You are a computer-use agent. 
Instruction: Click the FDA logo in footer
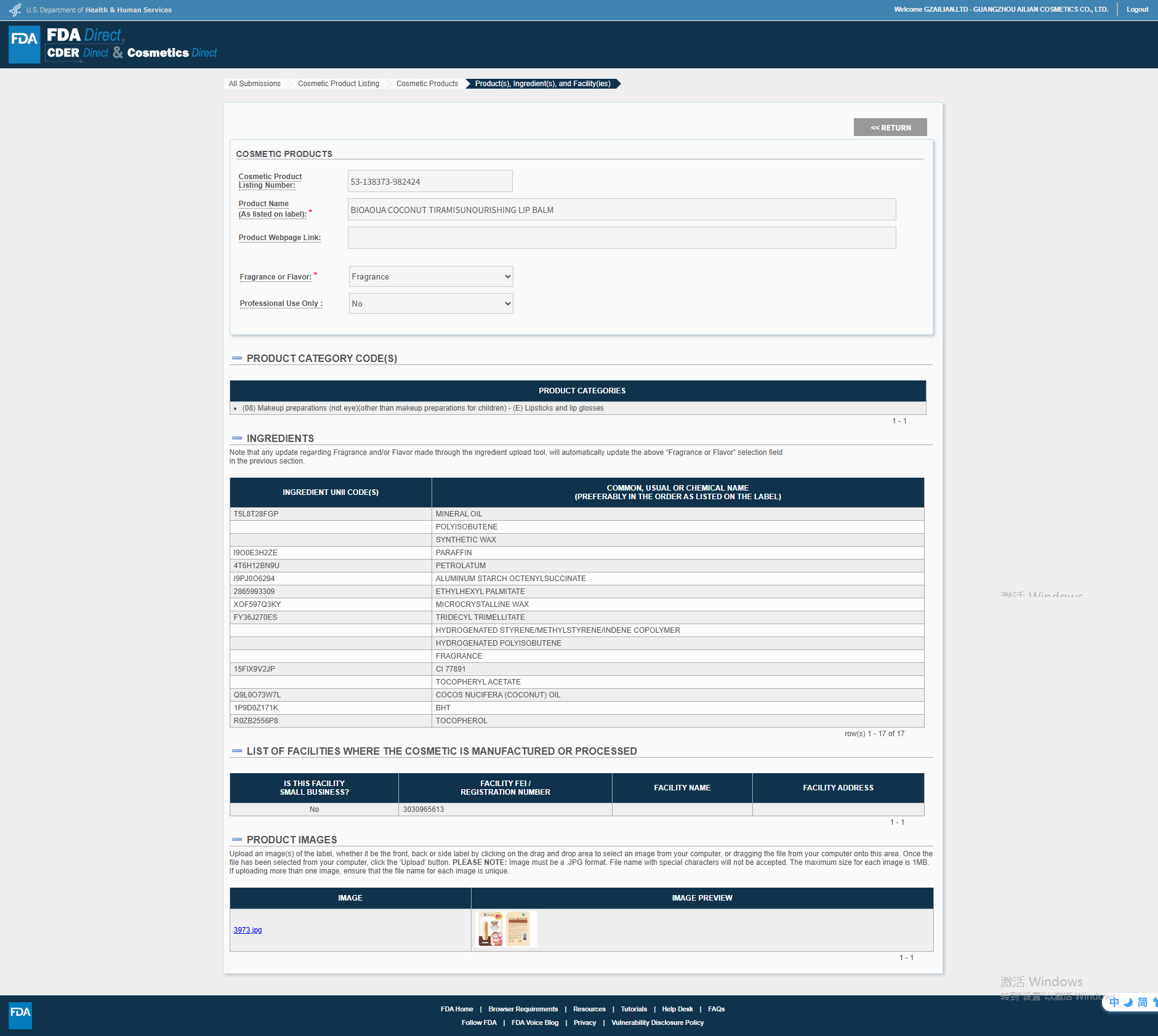pyautogui.click(x=20, y=1015)
